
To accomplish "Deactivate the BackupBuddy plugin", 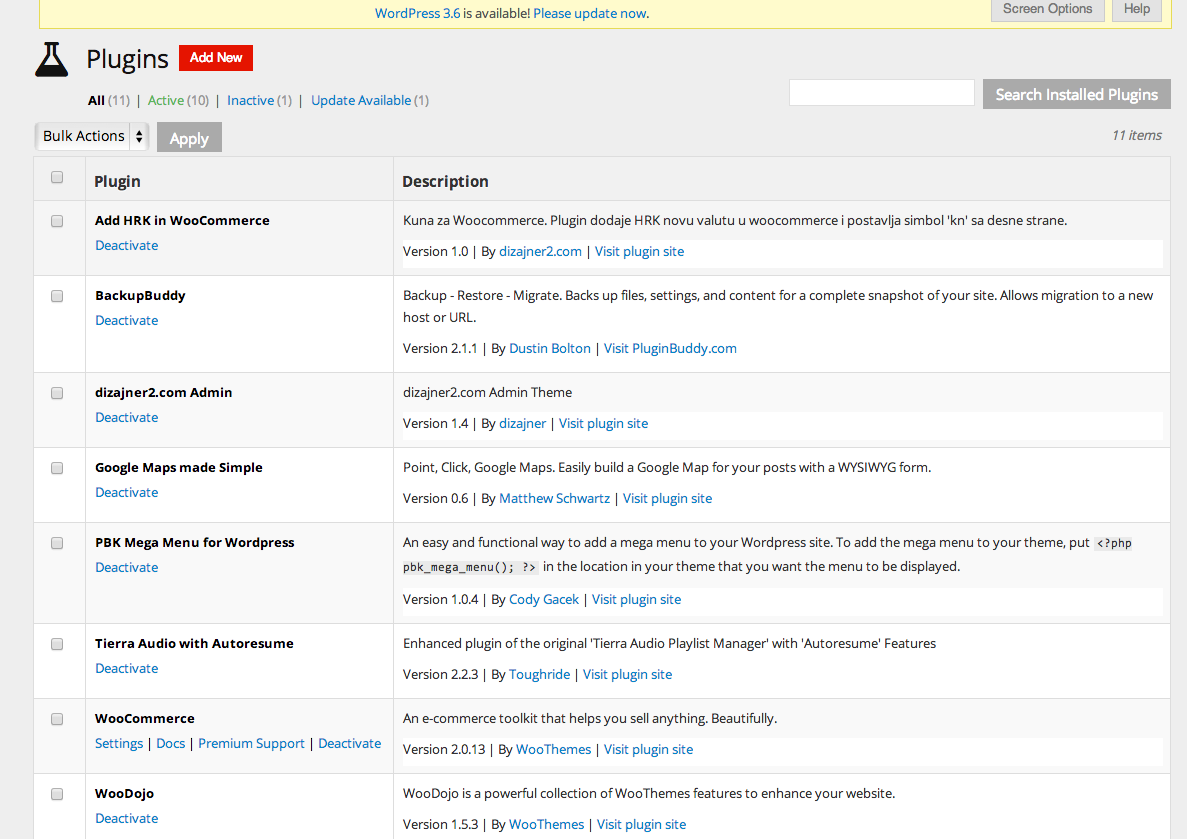I will tap(126, 320).
